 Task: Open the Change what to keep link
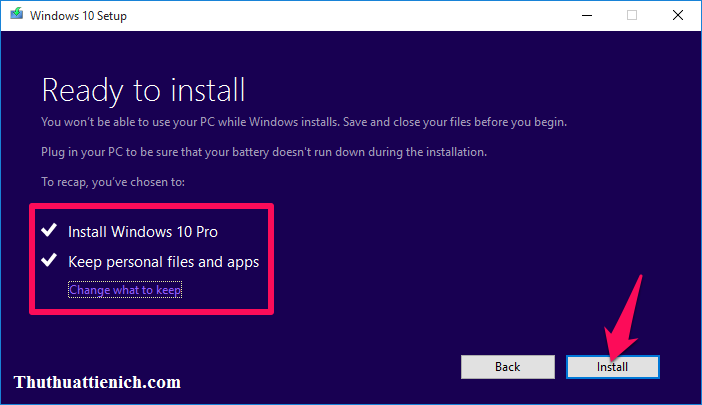click(x=125, y=290)
